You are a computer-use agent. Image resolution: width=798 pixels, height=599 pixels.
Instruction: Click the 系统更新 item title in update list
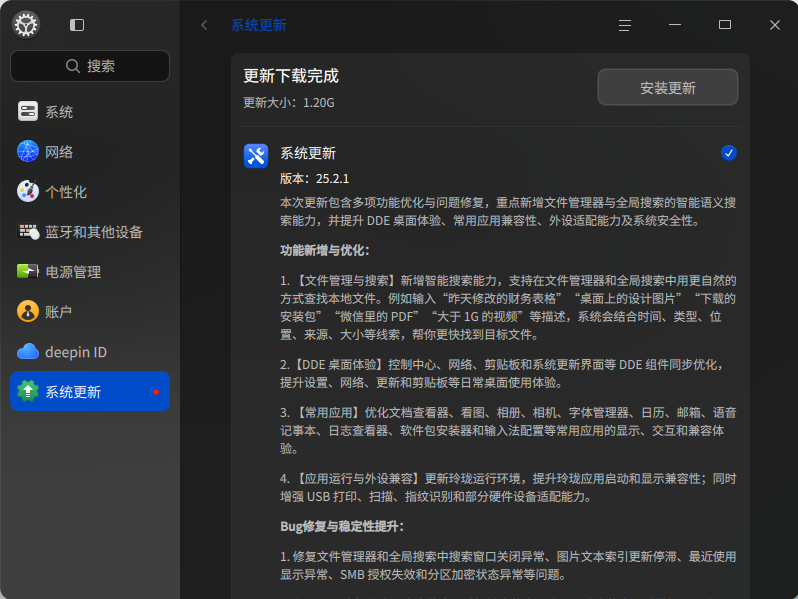pyautogui.click(x=308, y=153)
